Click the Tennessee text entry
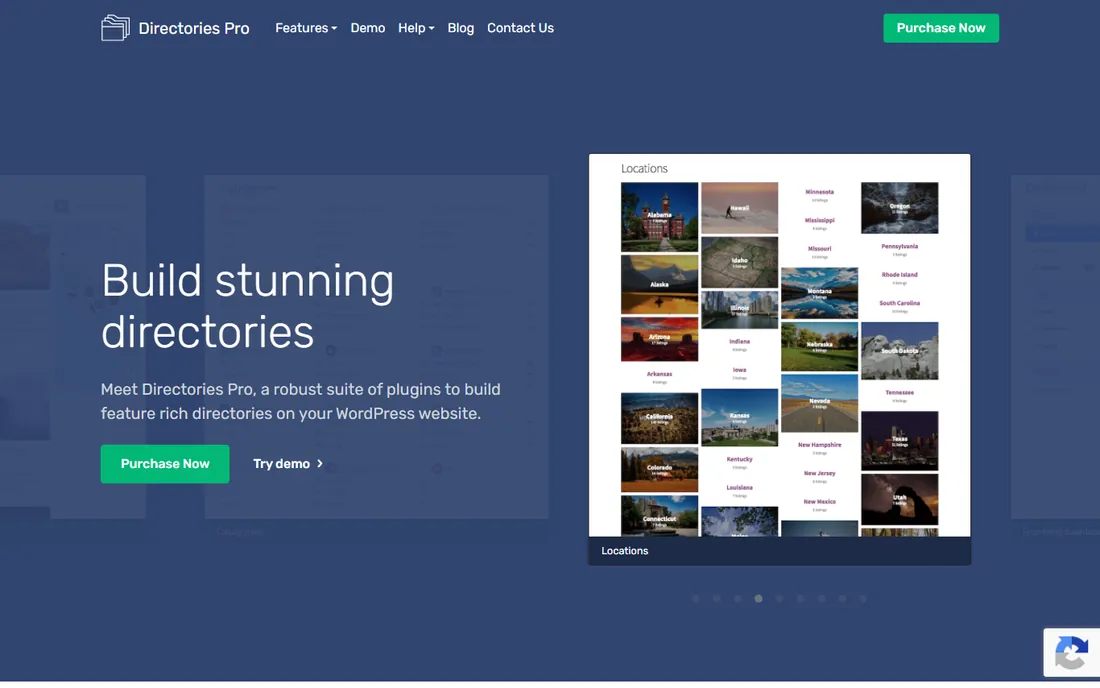1100x688 pixels. pyautogui.click(x=899, y=393)
